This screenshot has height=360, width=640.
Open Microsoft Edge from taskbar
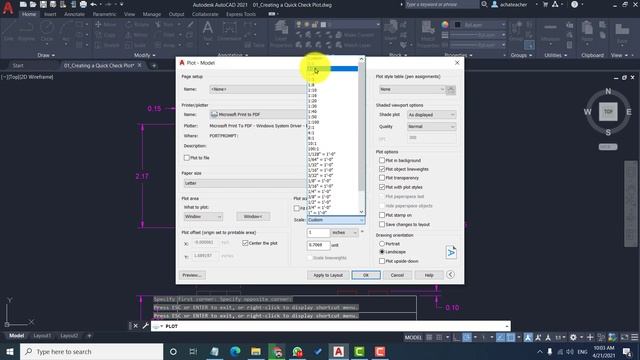pos(235,351)
